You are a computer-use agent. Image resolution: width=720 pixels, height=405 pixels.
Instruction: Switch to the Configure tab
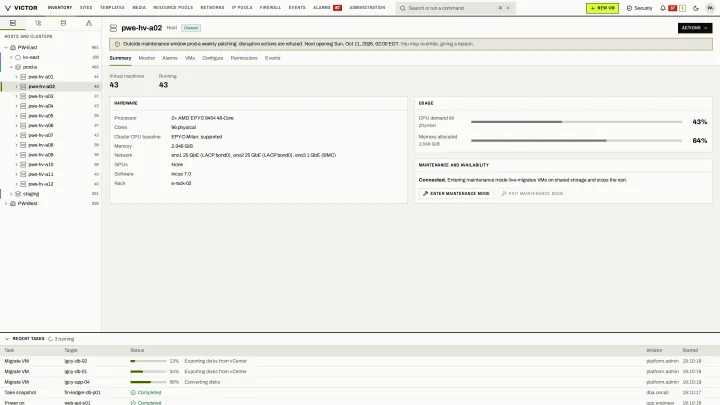click(213, 58)
